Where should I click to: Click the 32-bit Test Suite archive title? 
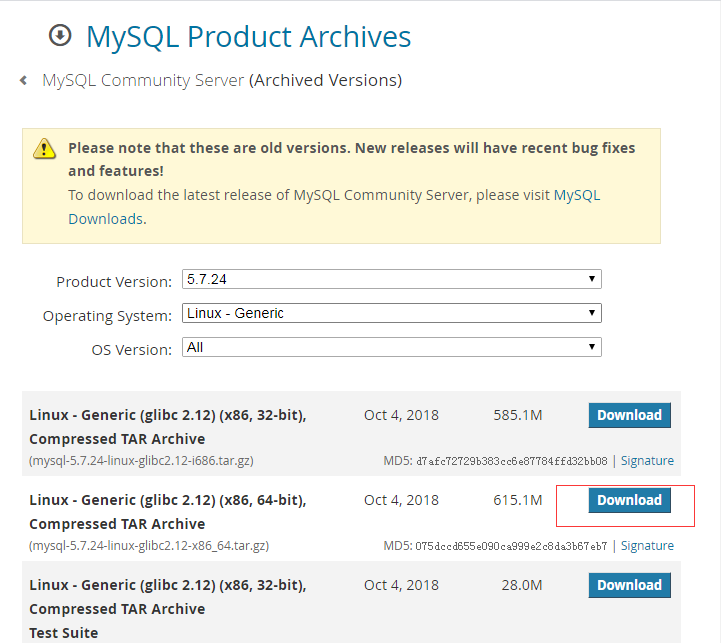(x=168, y=609)
